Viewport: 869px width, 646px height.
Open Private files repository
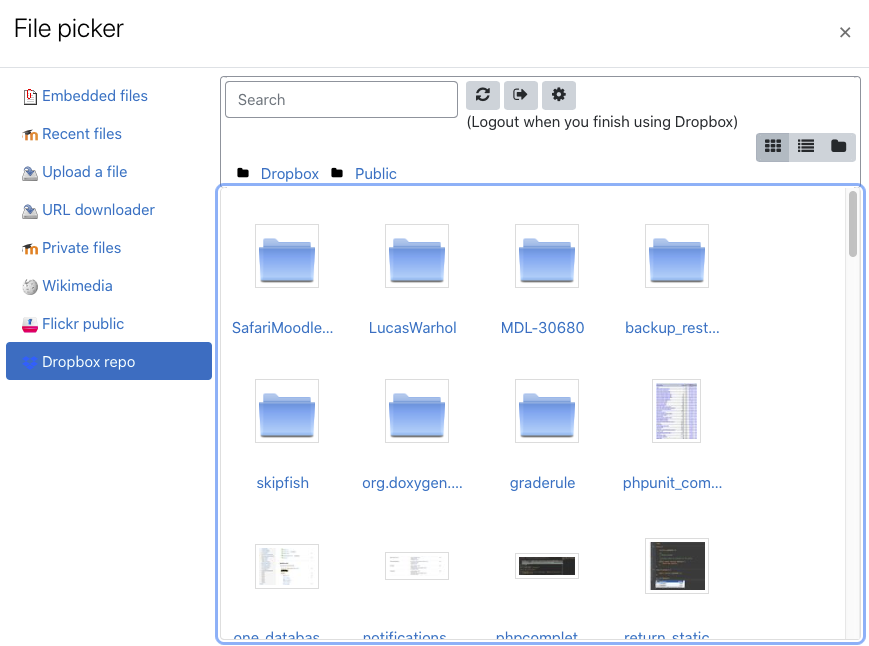(x=81, y=248)
